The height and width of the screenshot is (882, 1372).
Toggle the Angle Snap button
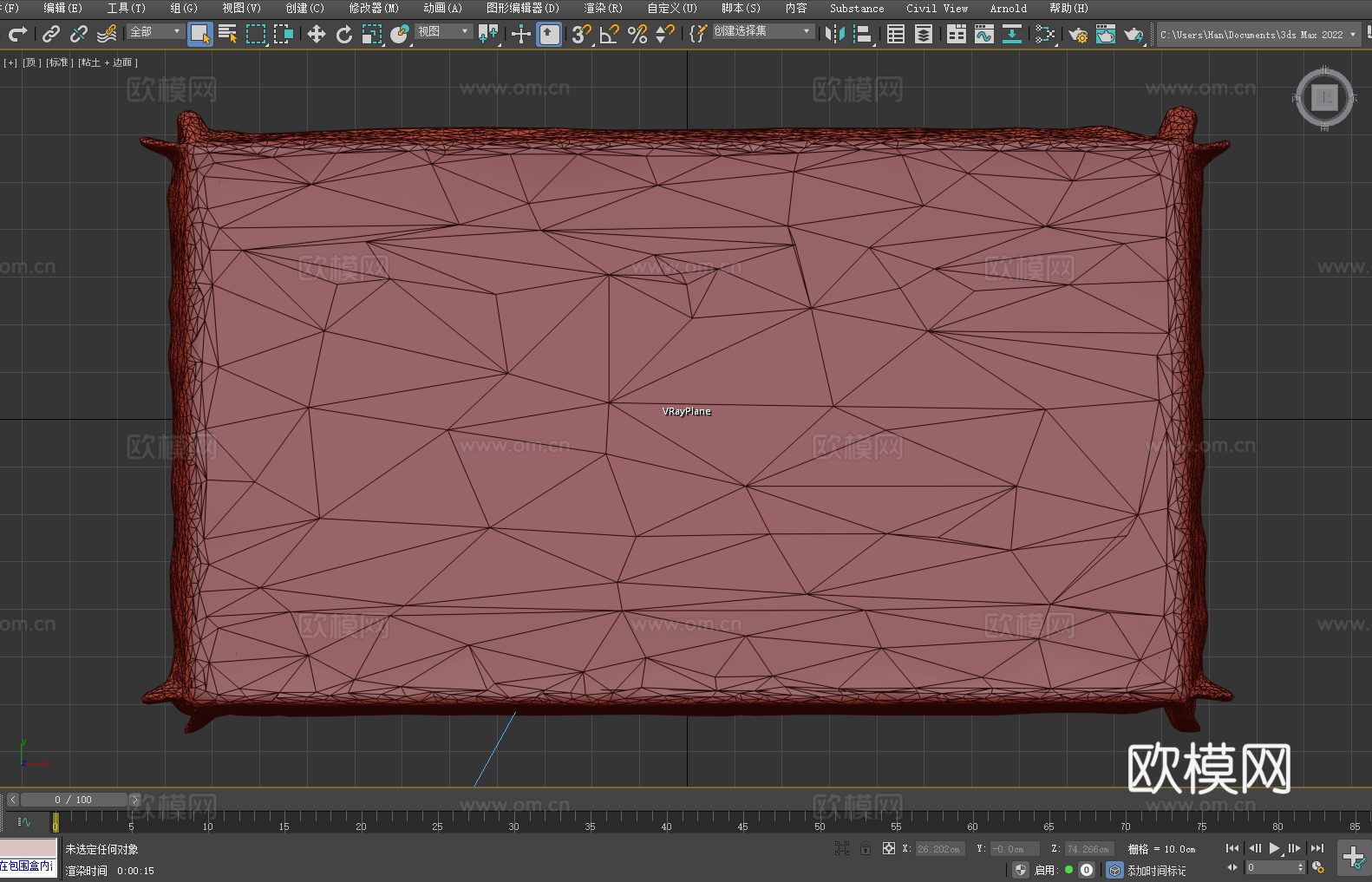[x=610, y=34]
